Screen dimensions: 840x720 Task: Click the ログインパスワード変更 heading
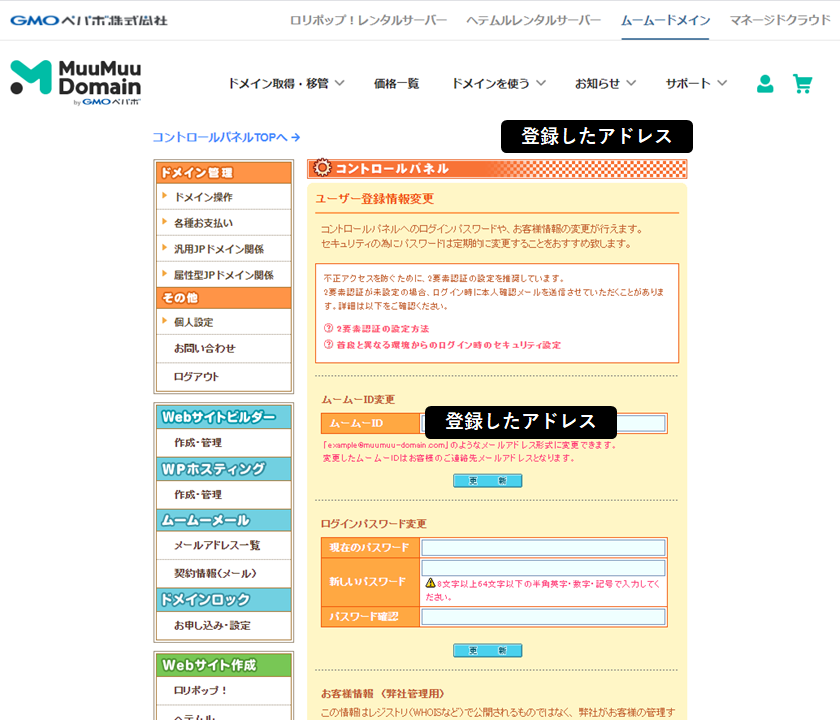(x=374, y=523)
